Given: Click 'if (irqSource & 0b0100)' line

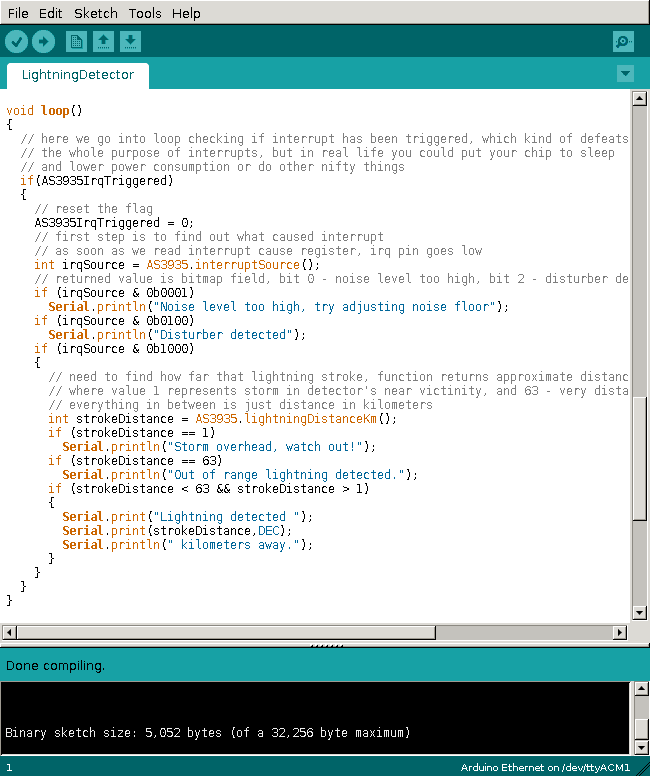Looking at the screenshot, I should [114, 321].
